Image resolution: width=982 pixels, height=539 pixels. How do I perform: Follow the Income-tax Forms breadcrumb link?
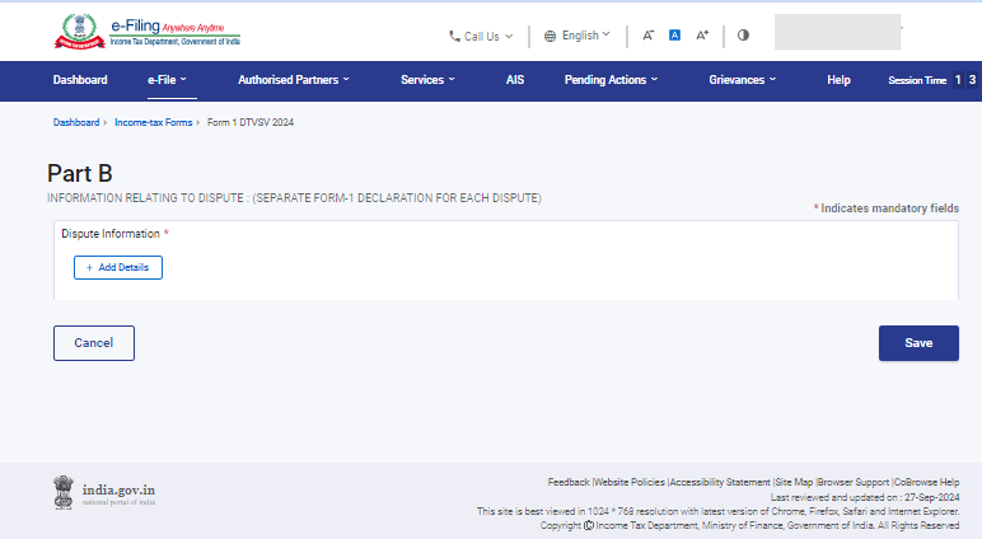pos(153,122)
